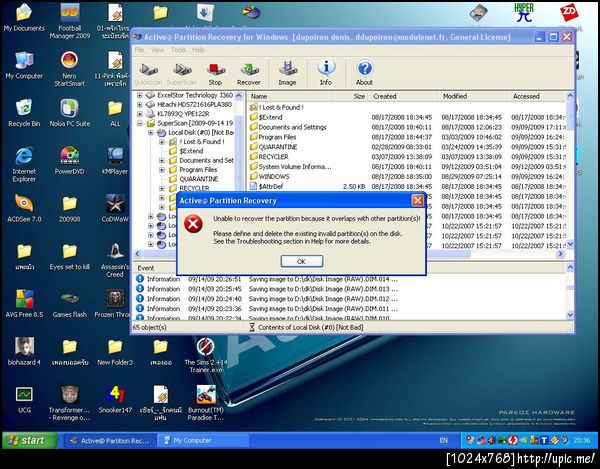The height and width of the screenshot is (469, 600).
Task: Collapse Local Disk (#0) tree node
Action: pos(151,133)
